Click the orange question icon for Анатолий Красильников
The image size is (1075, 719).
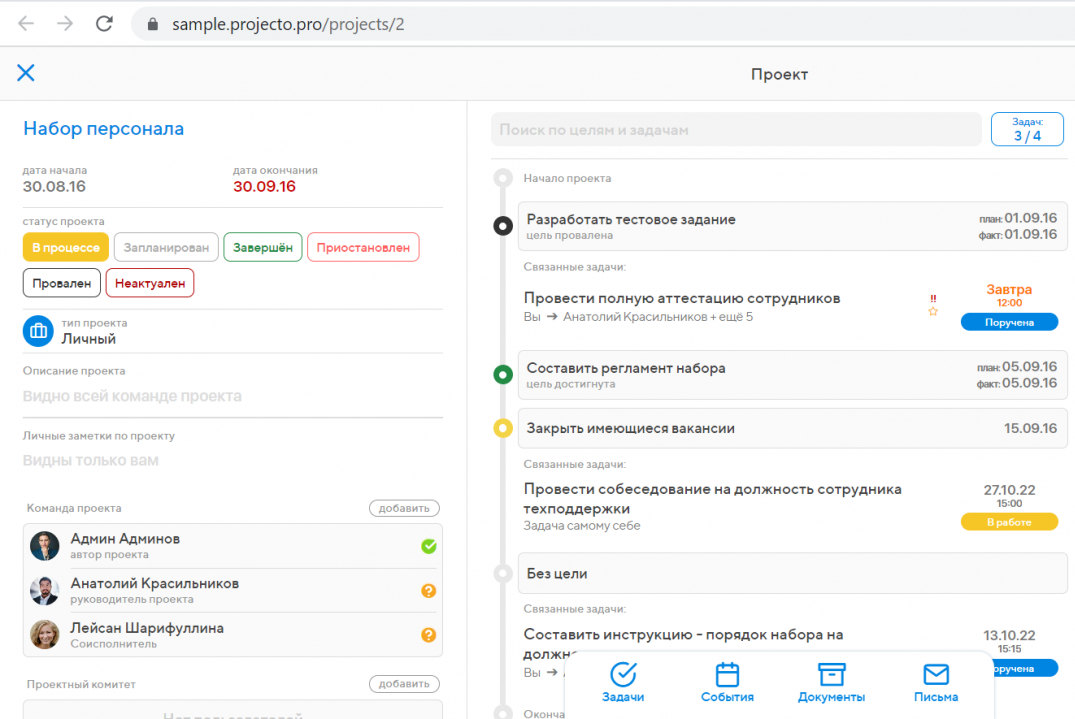(428, 591)
